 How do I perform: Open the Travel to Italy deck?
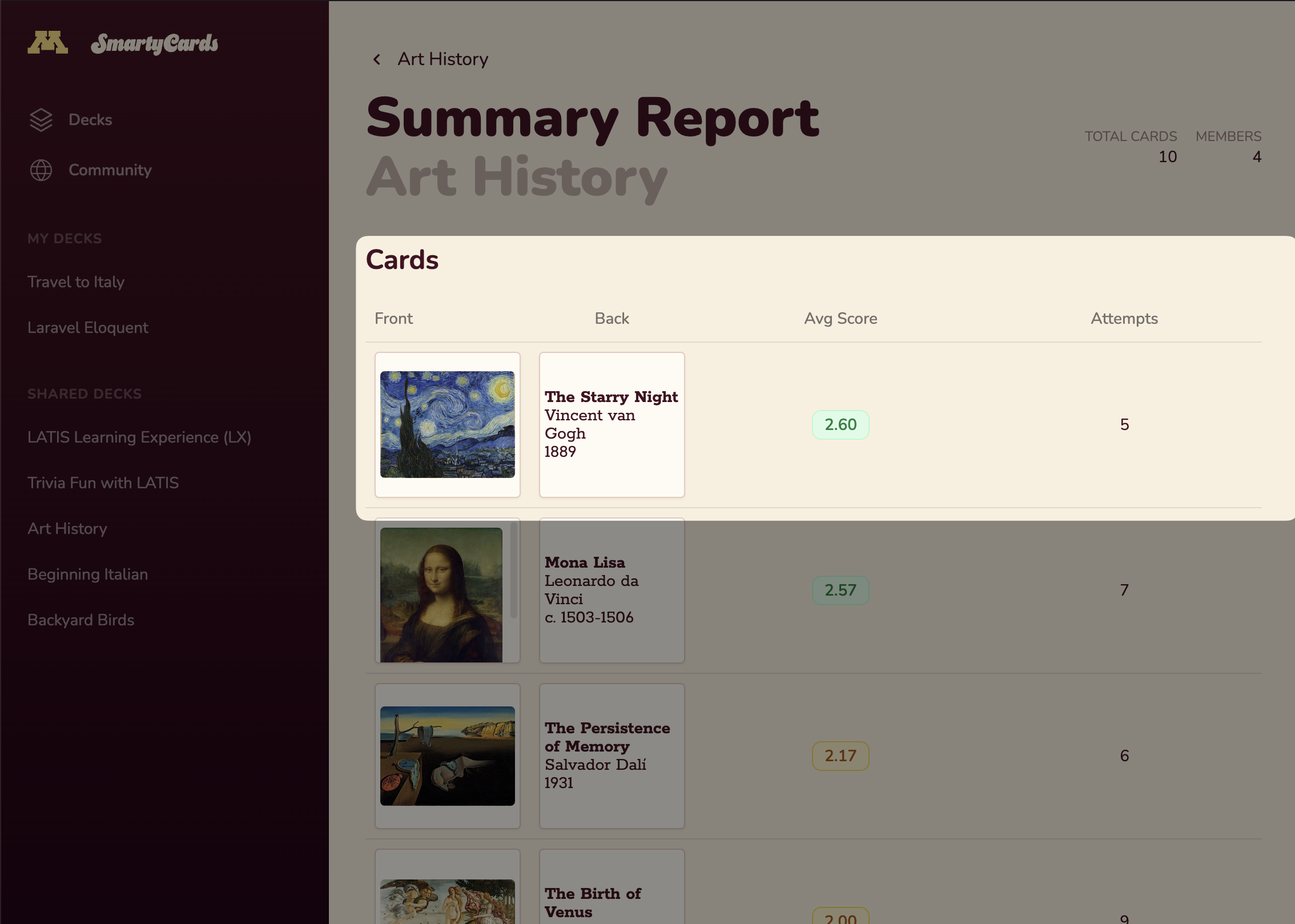coord(76,282)
